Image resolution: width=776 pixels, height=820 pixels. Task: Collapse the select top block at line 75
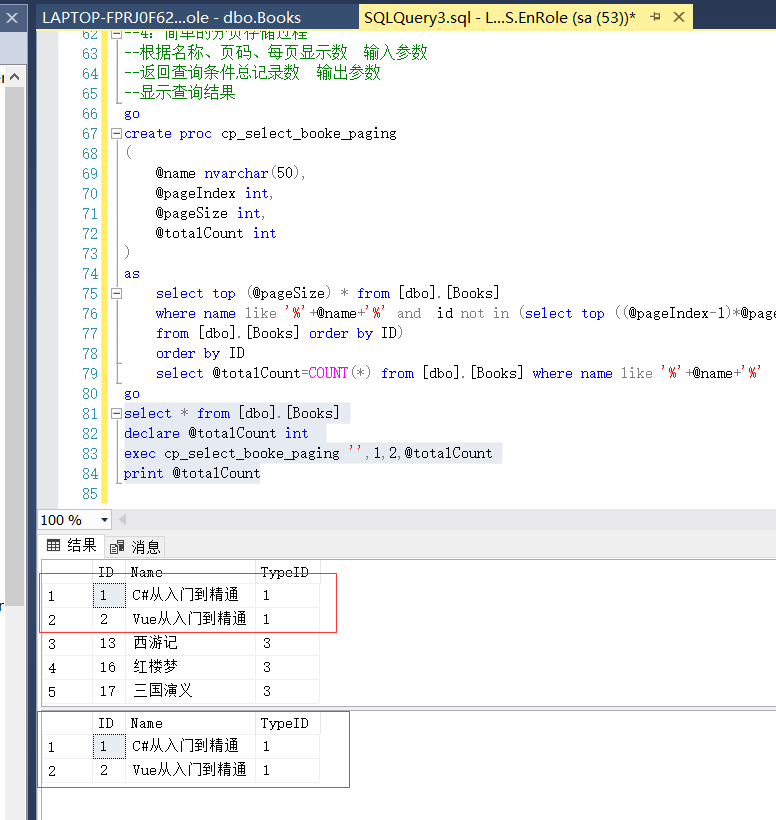pyautogui.click(x=117, y=293)
